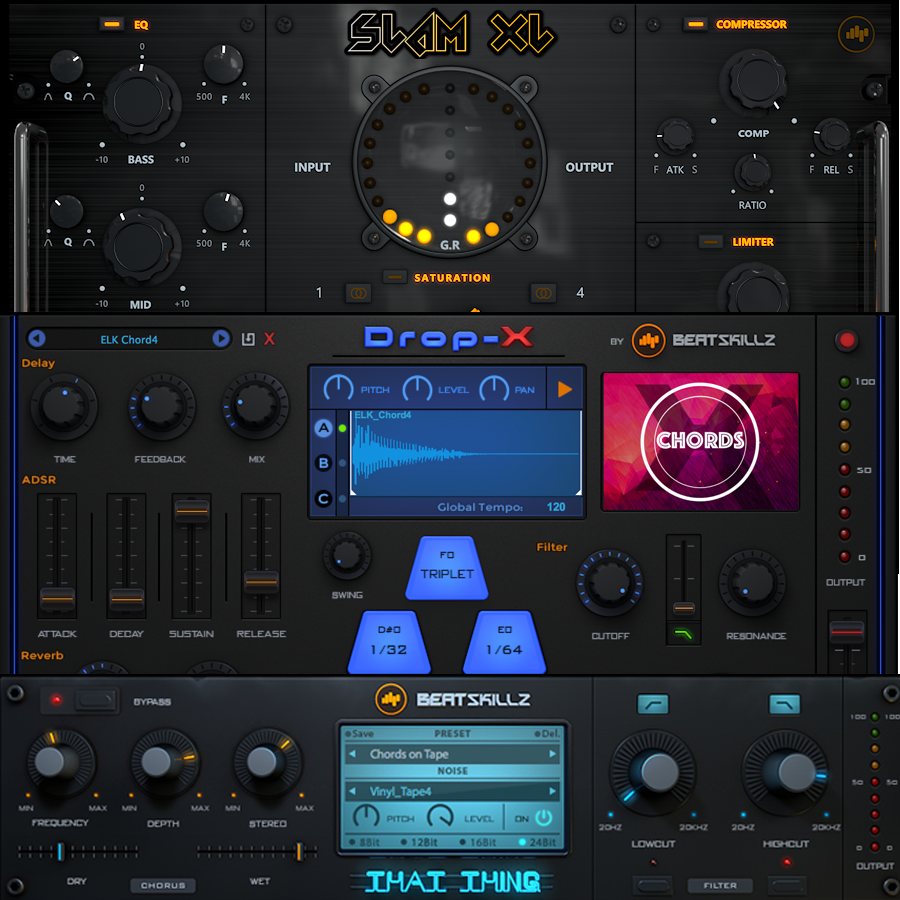
Task: Switch to sample slot B in Drop-X
Action: tap(323, 463)
